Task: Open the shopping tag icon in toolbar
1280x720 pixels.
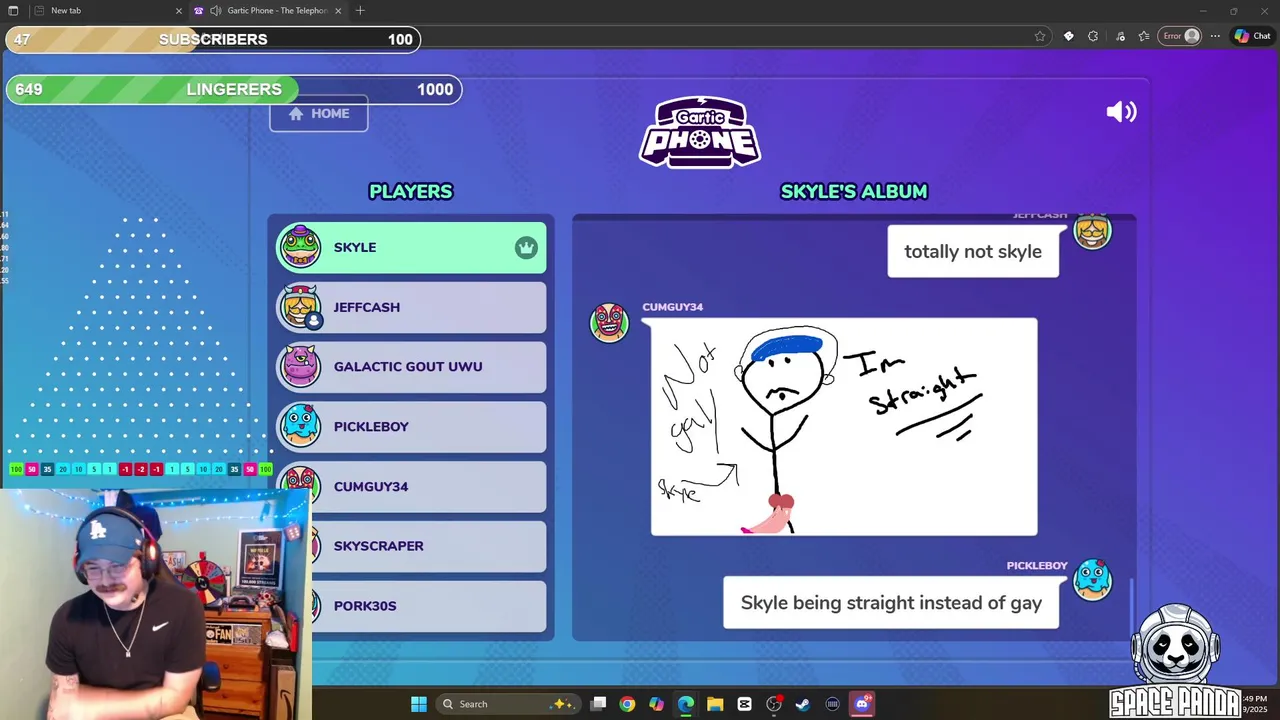Action: coord(1068,36)
